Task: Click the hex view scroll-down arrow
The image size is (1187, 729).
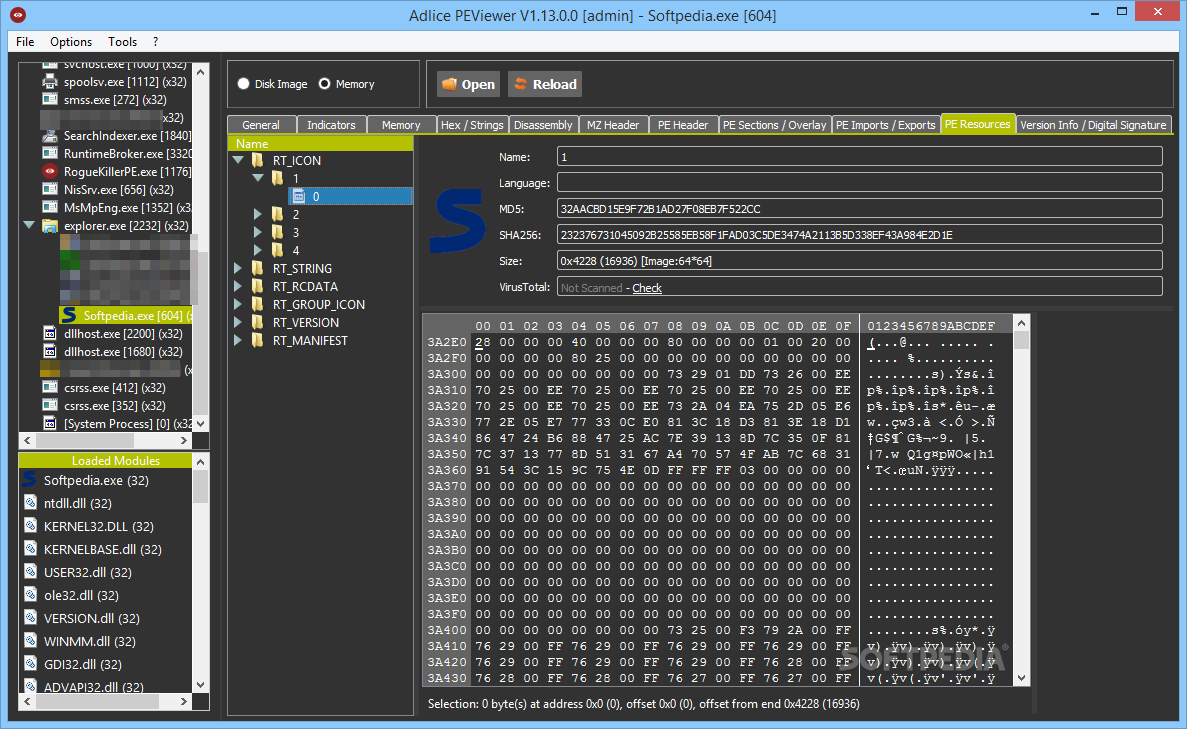Action: (1021, 678)
